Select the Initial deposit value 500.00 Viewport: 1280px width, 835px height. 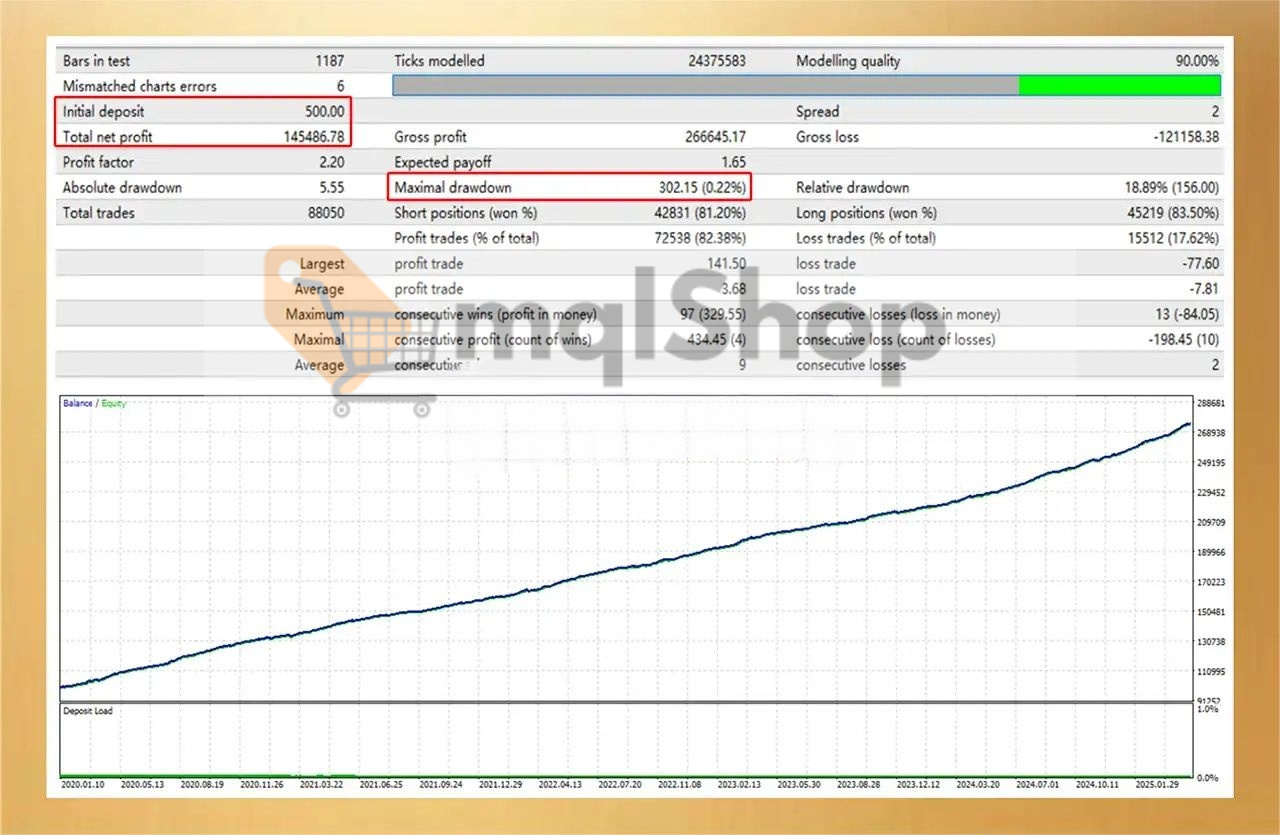tap(324, 112)
